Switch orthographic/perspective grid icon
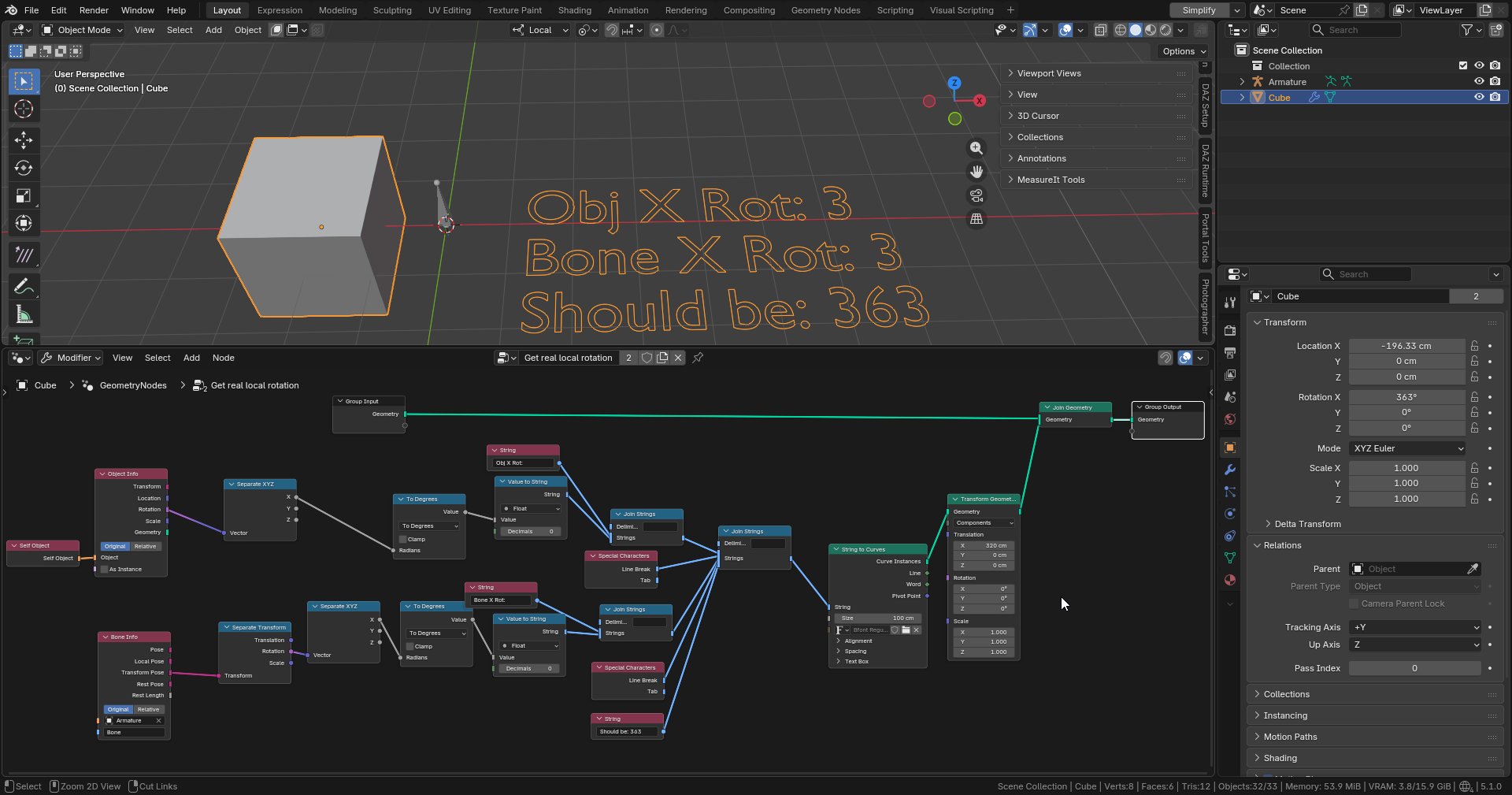Image resolution: width=1512 pixels, height=795 pixels. [976, 218]
